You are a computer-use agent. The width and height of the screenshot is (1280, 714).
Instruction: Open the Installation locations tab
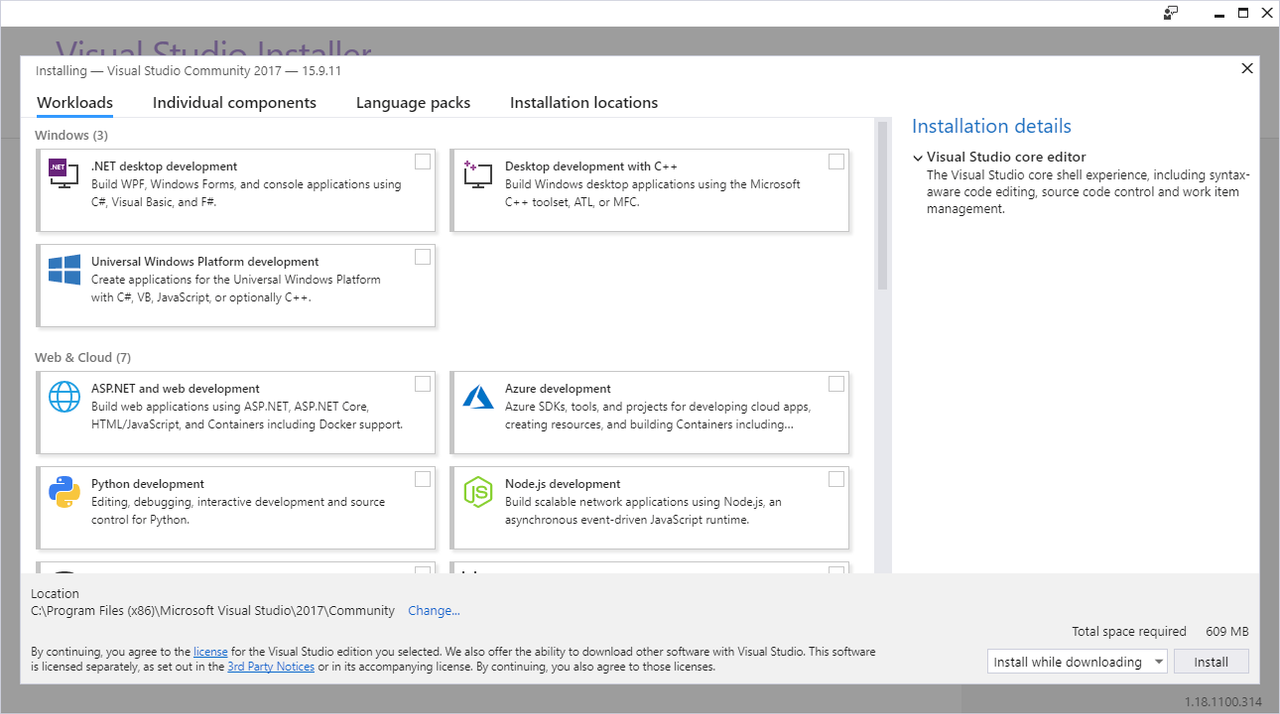[x=584, y=103]
